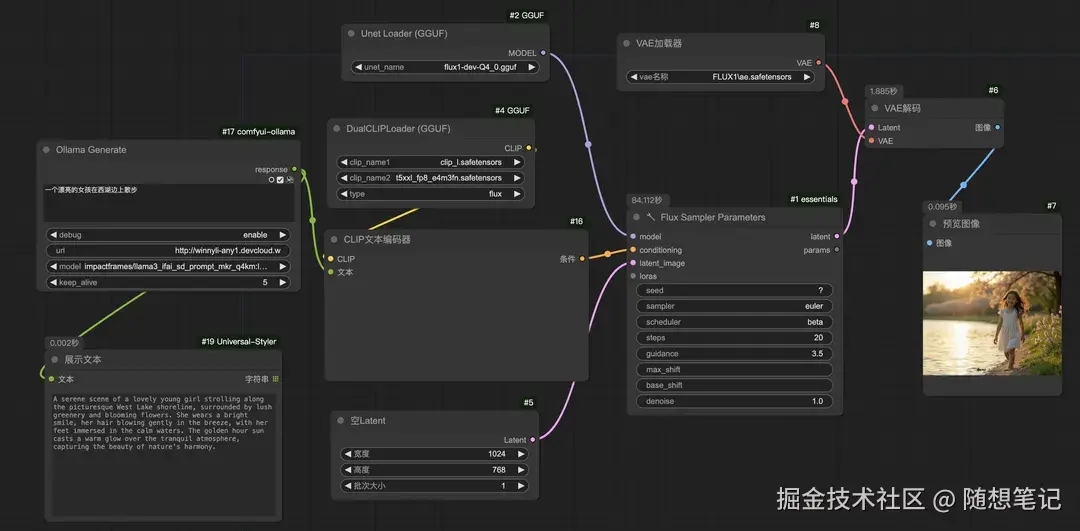Click the Chinese prompt text area in Ollama Generate
1080x531 pixels.
(x=168, y=203)
